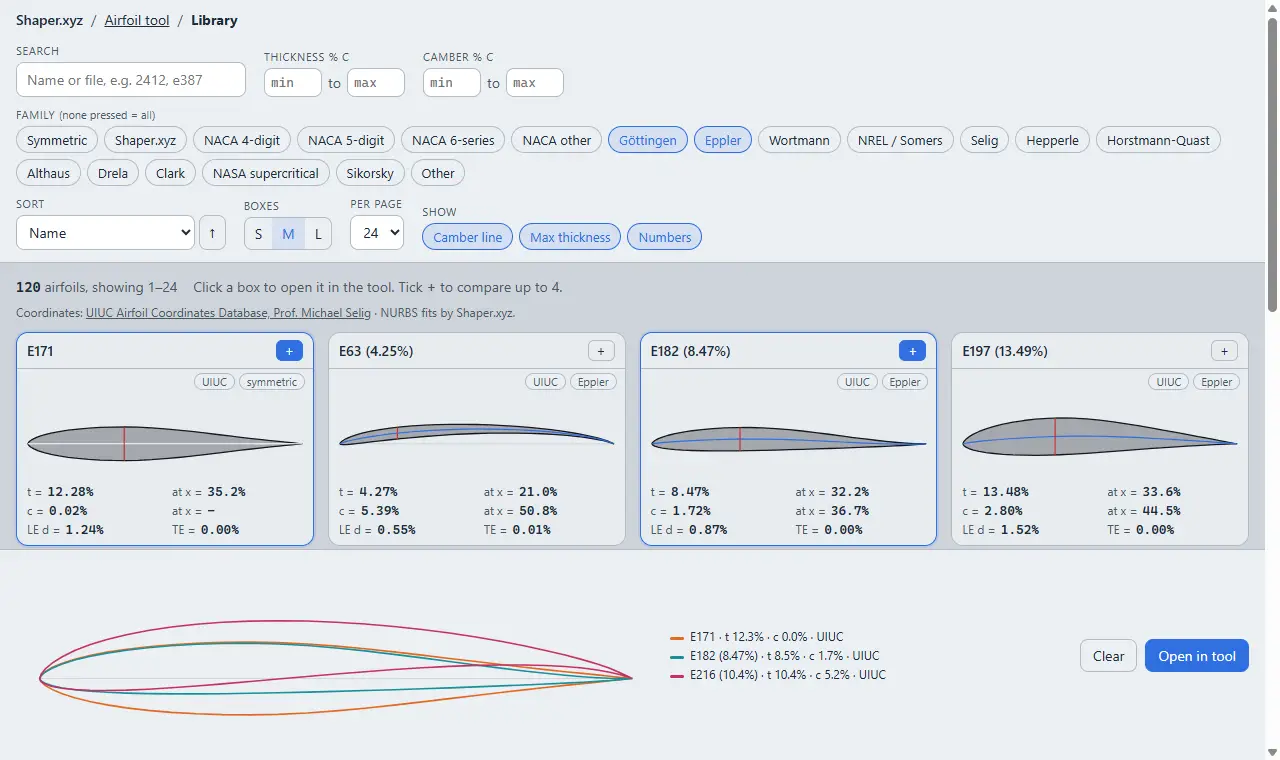Tick the plus button on E197 (13.49%)

pos(1224,351)
